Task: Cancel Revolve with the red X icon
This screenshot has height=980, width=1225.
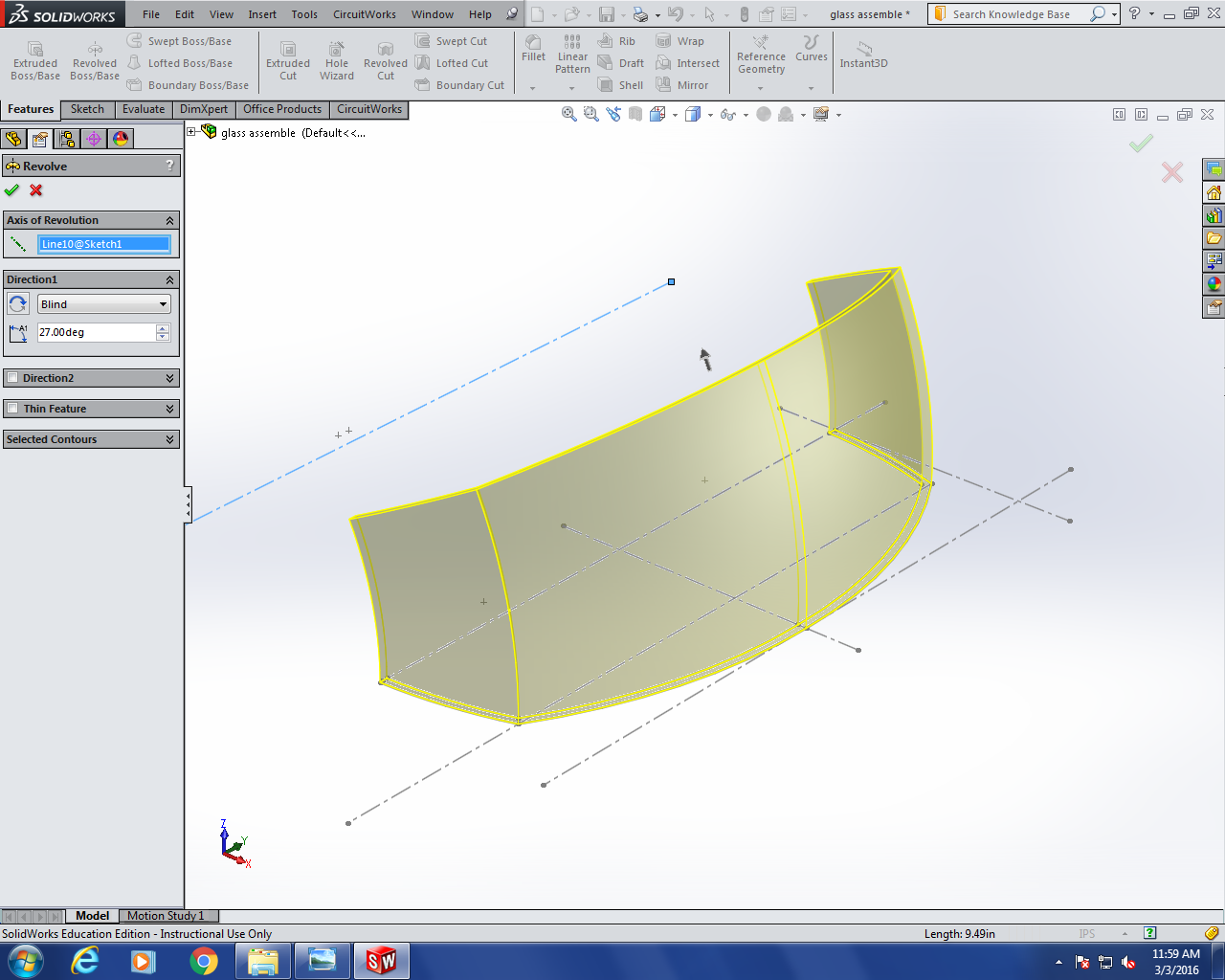Action: tap(36, 189)
